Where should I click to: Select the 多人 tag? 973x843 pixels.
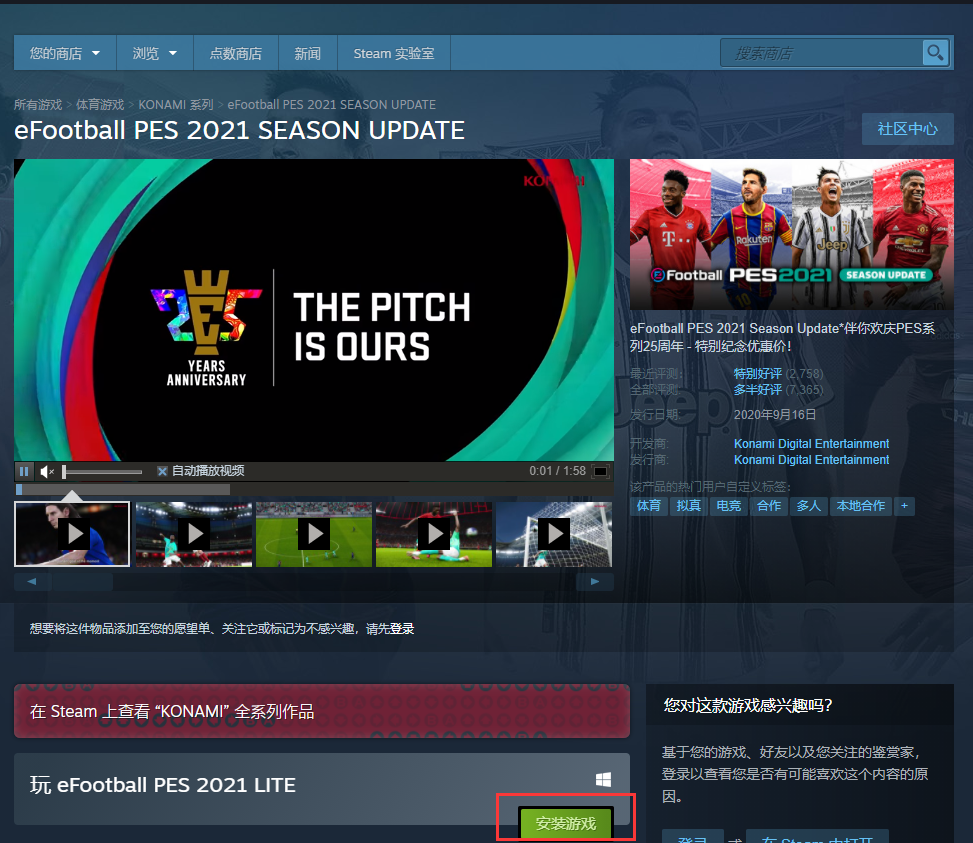coord(809,506)
